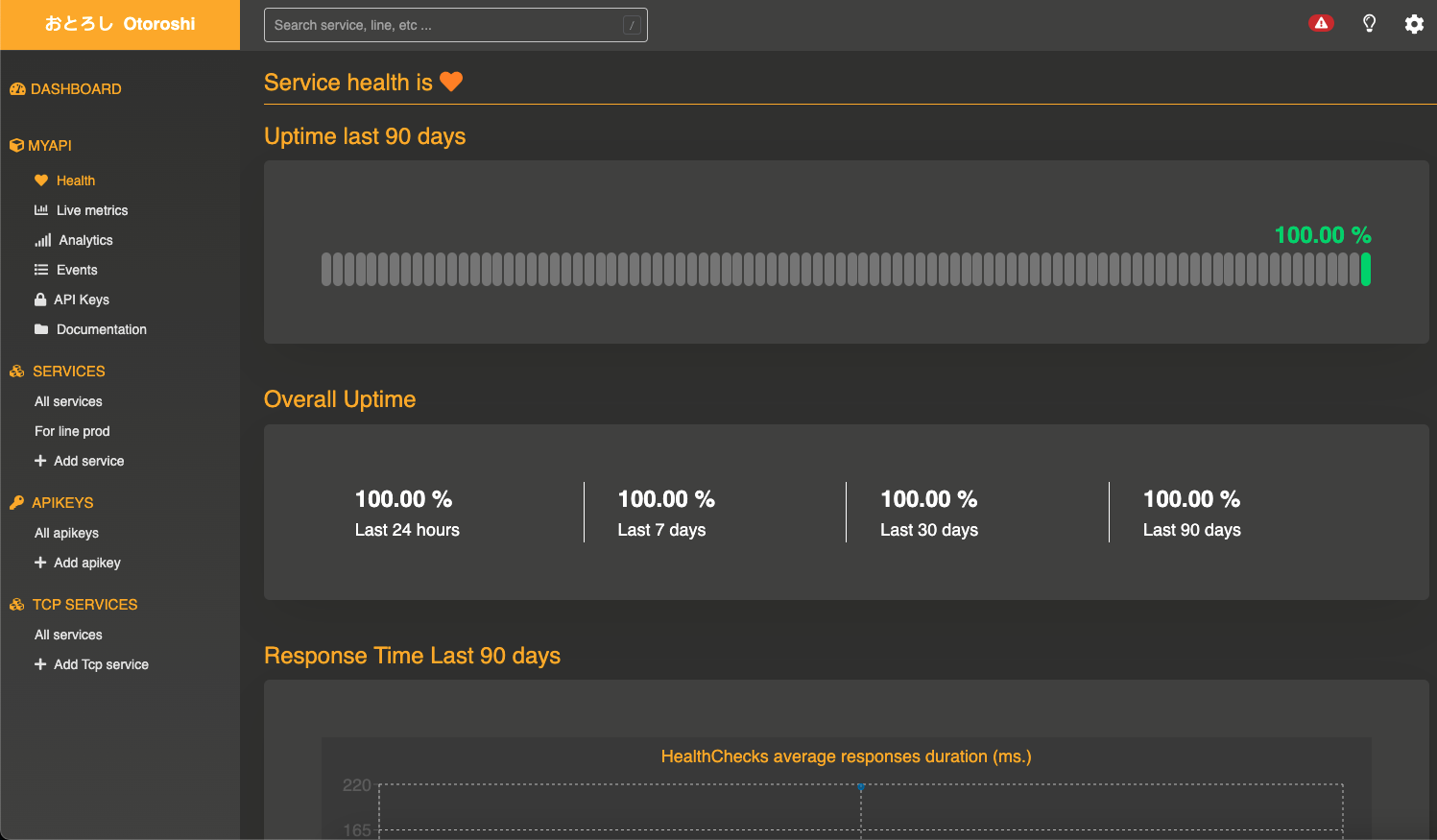The height and width of the screenshot is (840, 1437).
Task: Click the Live metrics chart icon
Action: (x=41, y=210)
